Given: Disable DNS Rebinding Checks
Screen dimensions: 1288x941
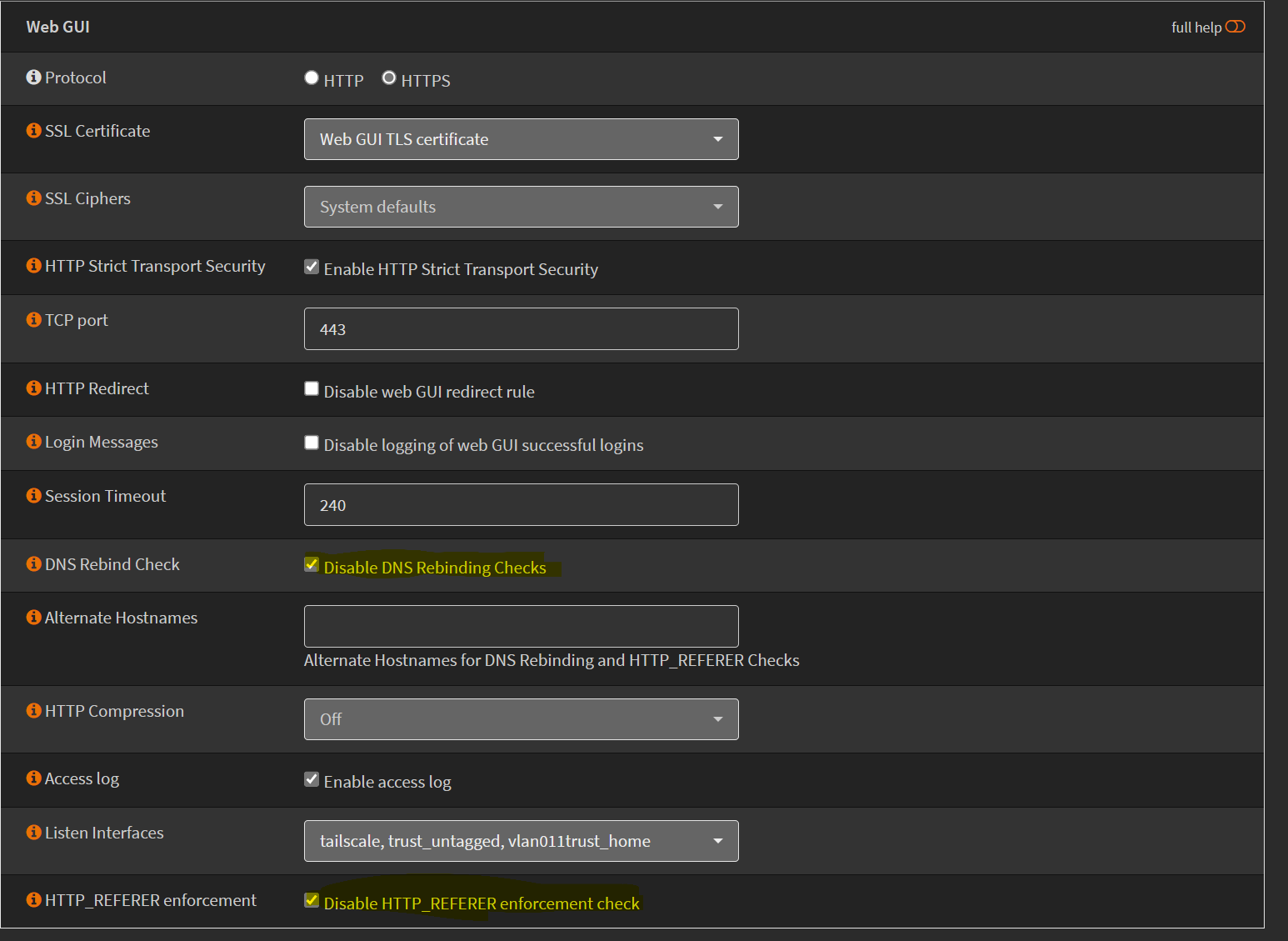Looking at the screenshot, I should pos(311,564).
